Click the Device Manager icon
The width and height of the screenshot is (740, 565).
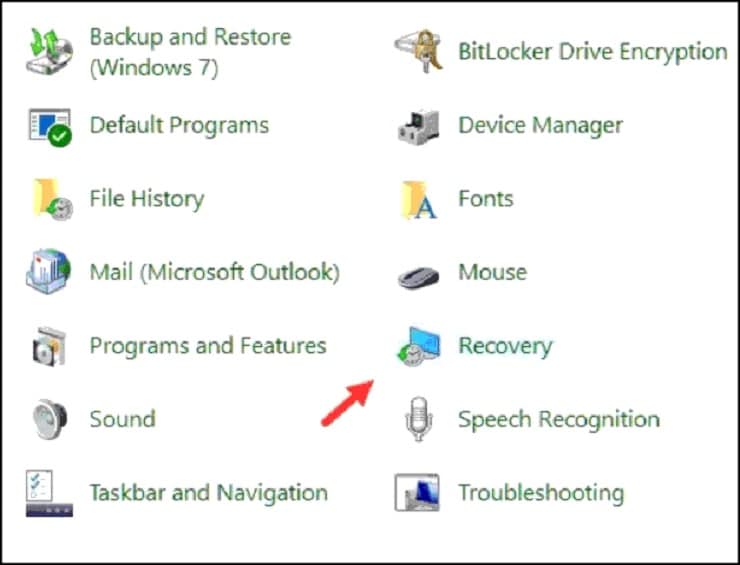click(418, 126)
